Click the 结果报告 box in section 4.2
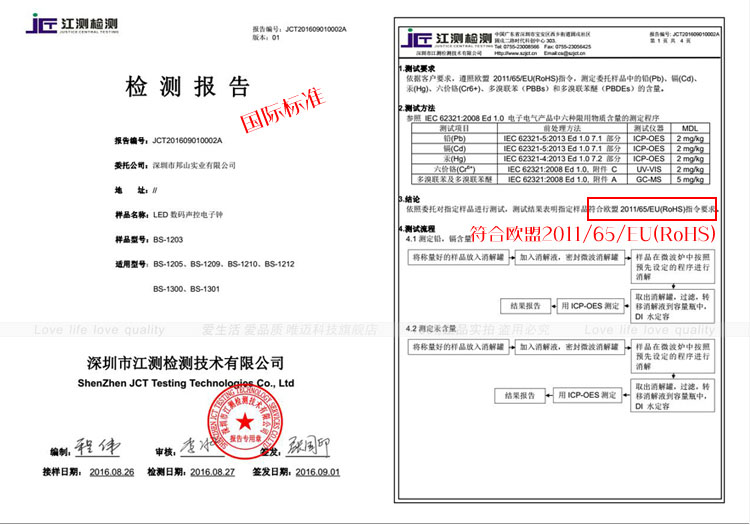Viewport: 750px width, 525px height. click(x=519, y=395)
